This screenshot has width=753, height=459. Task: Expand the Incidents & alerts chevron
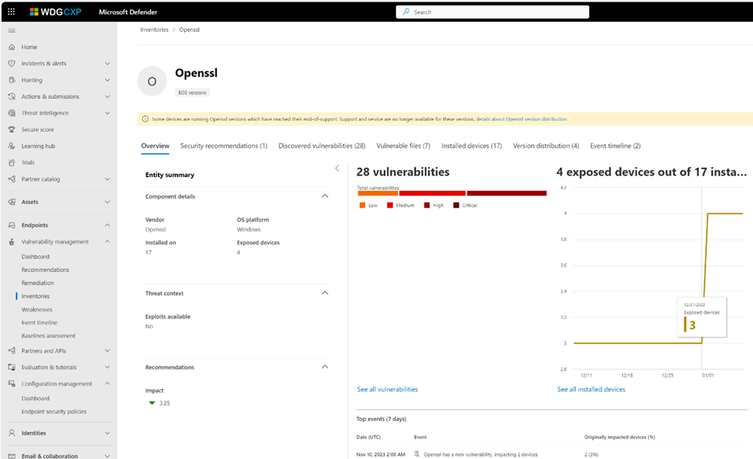point(107,63)
